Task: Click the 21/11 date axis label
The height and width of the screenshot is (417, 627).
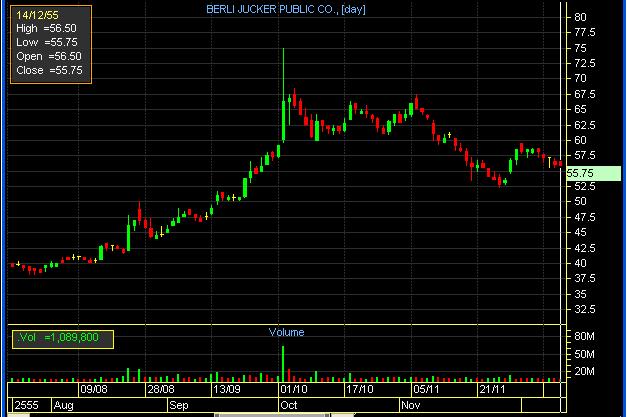Action: 493,389
